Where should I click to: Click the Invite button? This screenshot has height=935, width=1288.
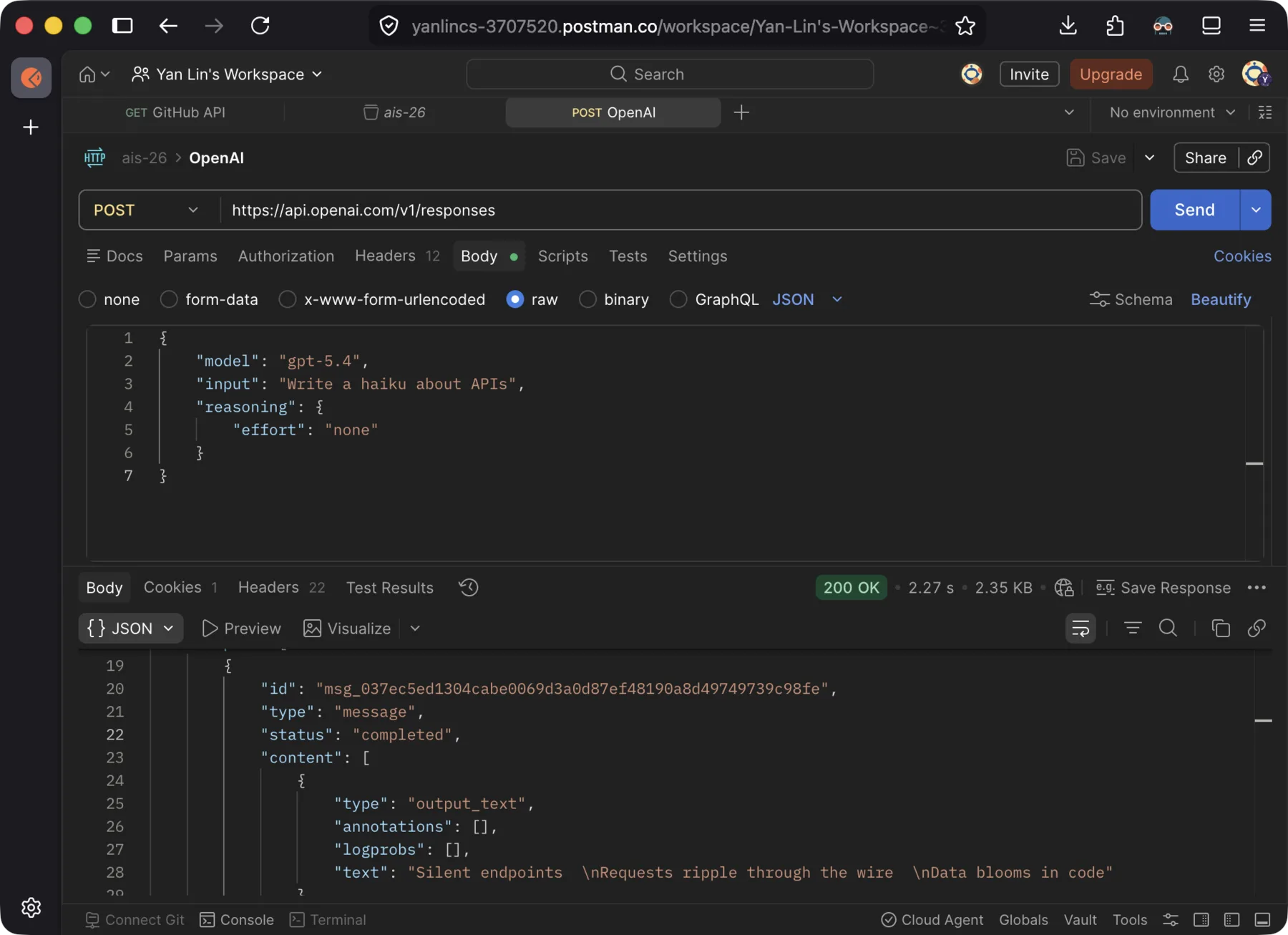coord(1029,74)
